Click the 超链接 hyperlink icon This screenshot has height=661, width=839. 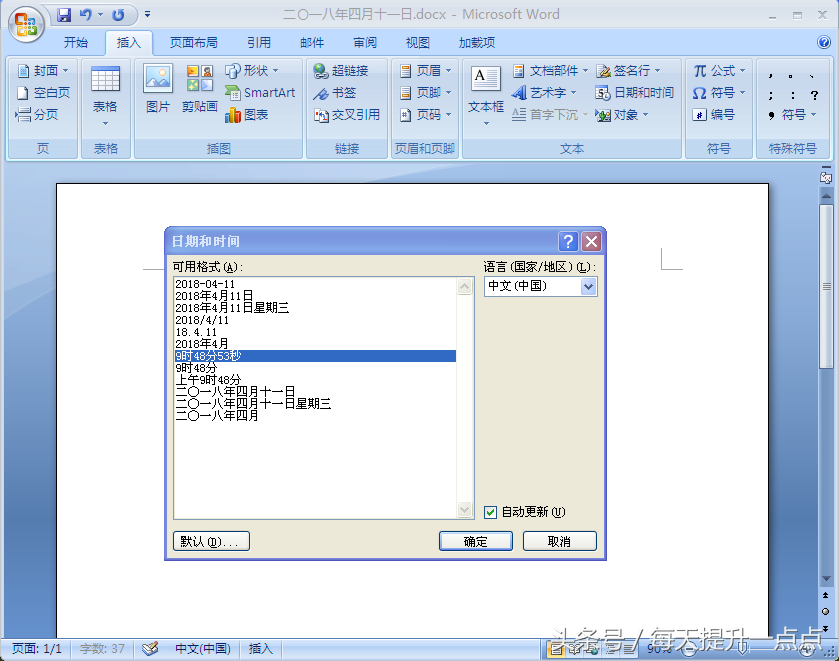pos(321,71)
